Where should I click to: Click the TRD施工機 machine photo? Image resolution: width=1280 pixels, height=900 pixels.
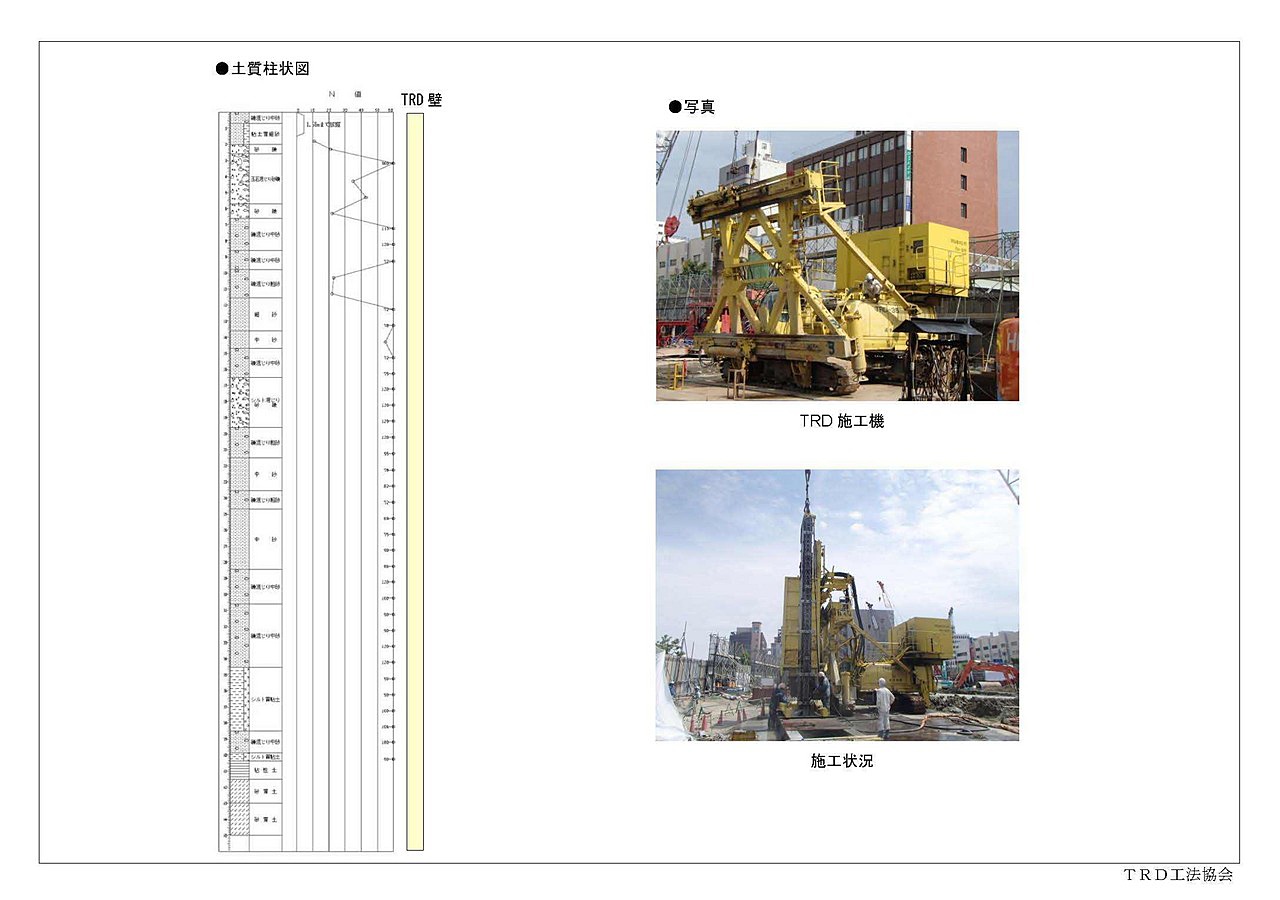coord(837,266)
